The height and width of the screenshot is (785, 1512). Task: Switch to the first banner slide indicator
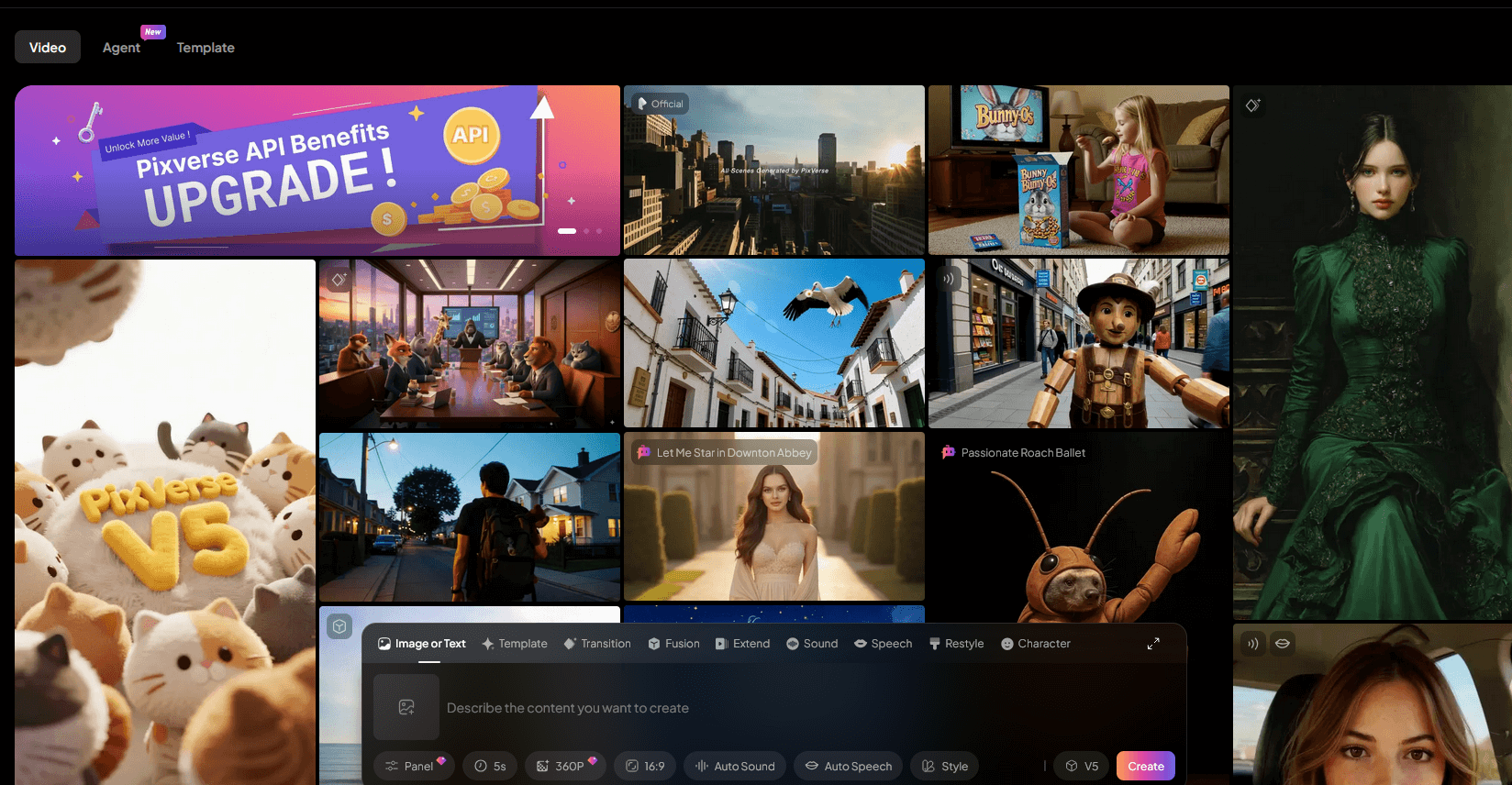567,231
